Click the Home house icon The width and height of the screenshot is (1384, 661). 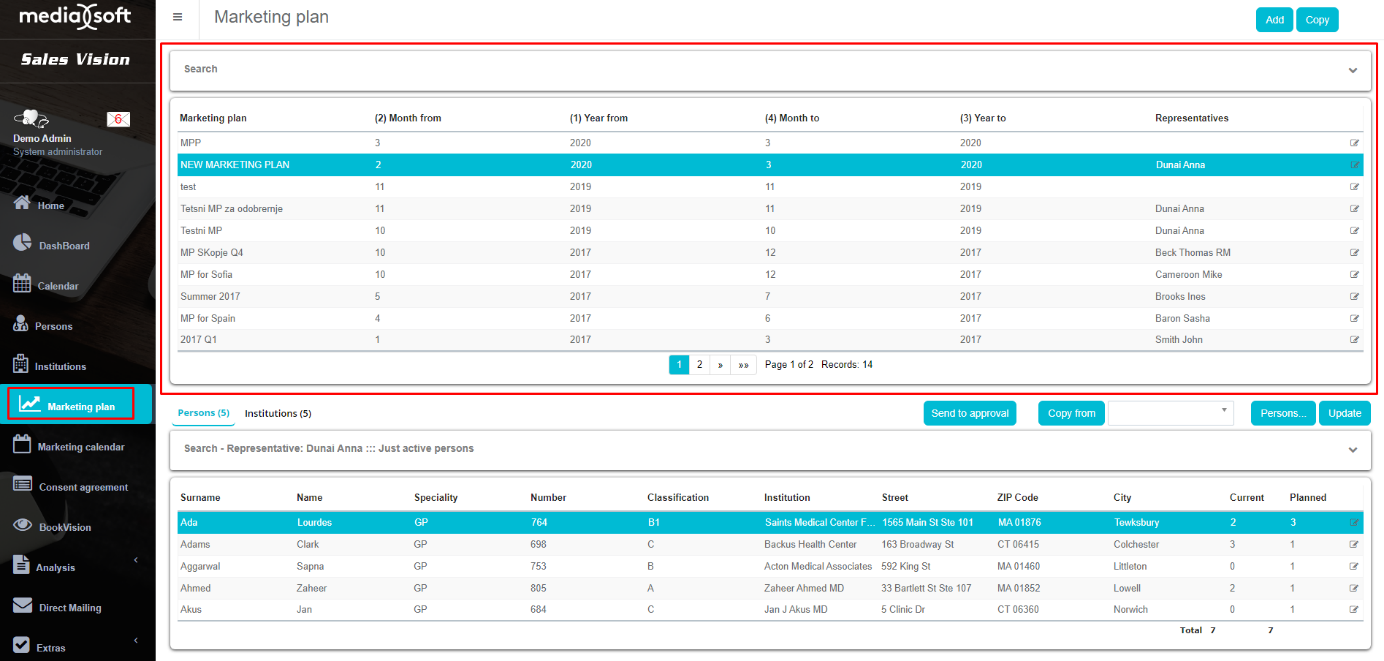point(22,204)
